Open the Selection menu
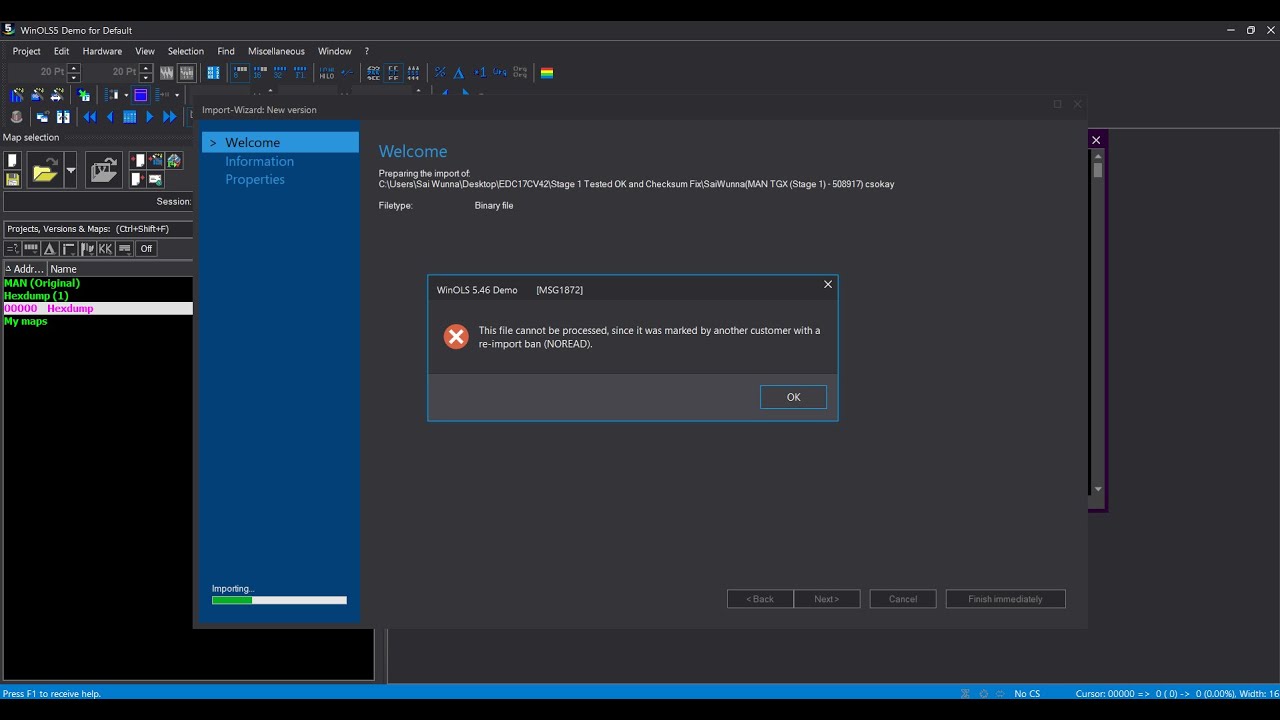The height and width of the screenshot is (720, 1280). pos(185,51)
